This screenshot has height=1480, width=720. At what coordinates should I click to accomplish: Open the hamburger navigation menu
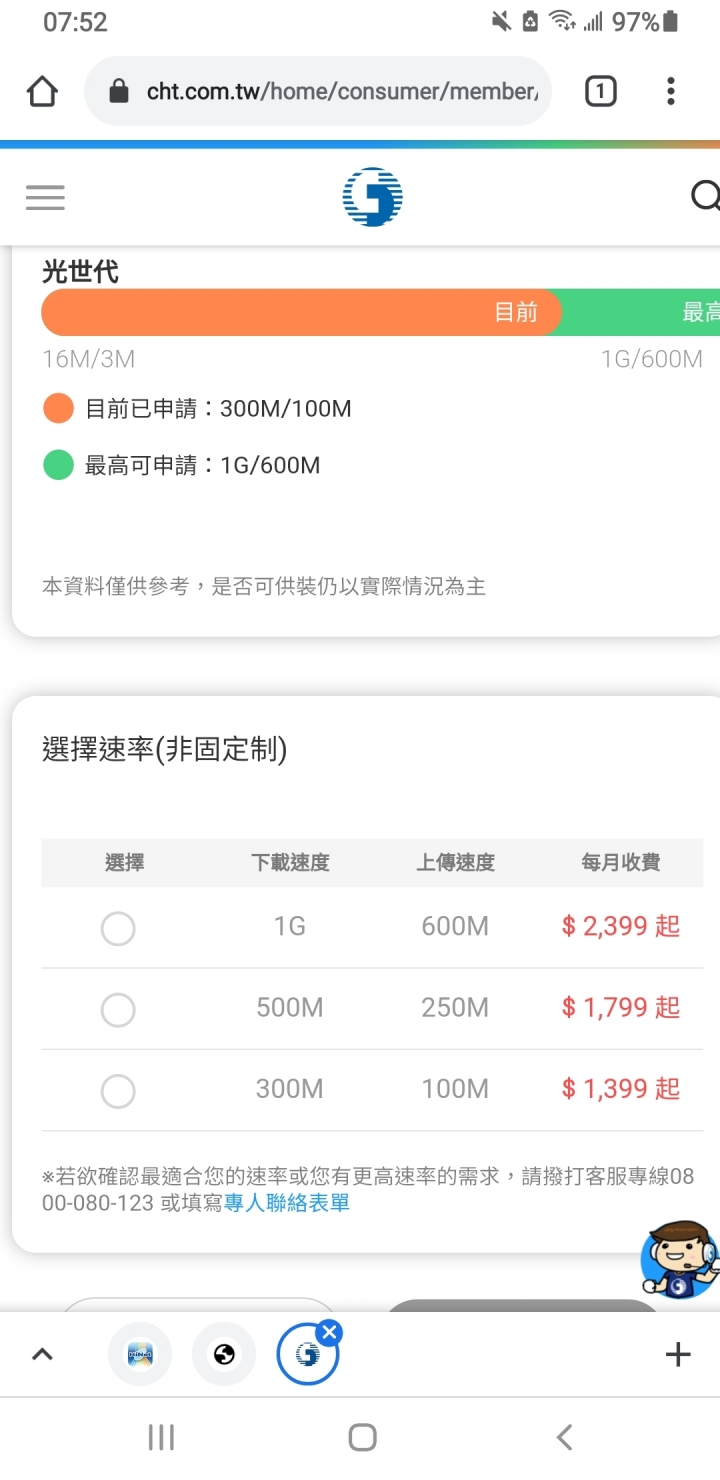point(45,197)
